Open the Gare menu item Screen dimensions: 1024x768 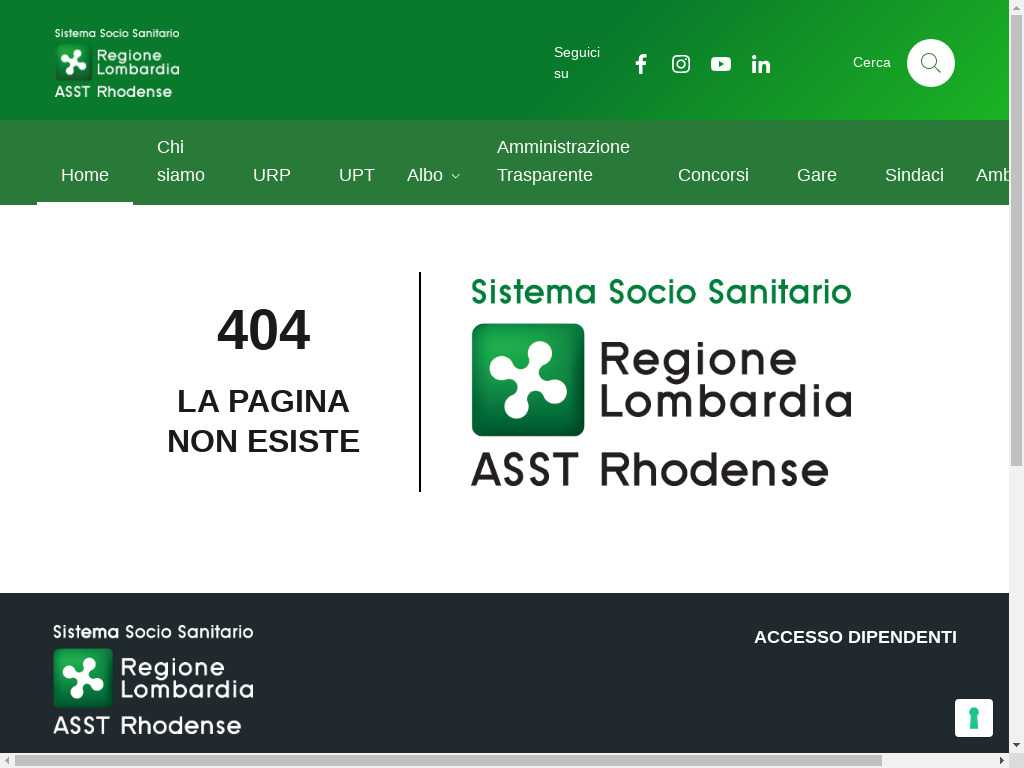pyautogui.click(x=816, y=175)
